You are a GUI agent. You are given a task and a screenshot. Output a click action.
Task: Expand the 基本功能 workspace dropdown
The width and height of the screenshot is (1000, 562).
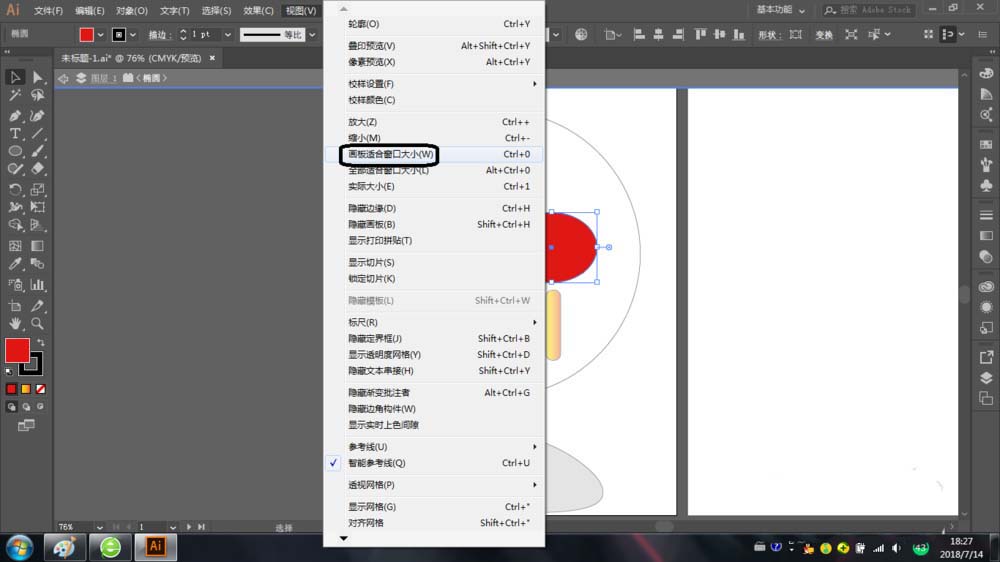(785, 10)
